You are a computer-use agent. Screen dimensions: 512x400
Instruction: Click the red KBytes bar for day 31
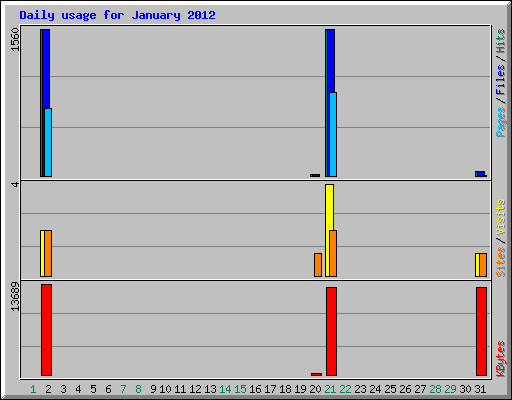click(481, 331)
